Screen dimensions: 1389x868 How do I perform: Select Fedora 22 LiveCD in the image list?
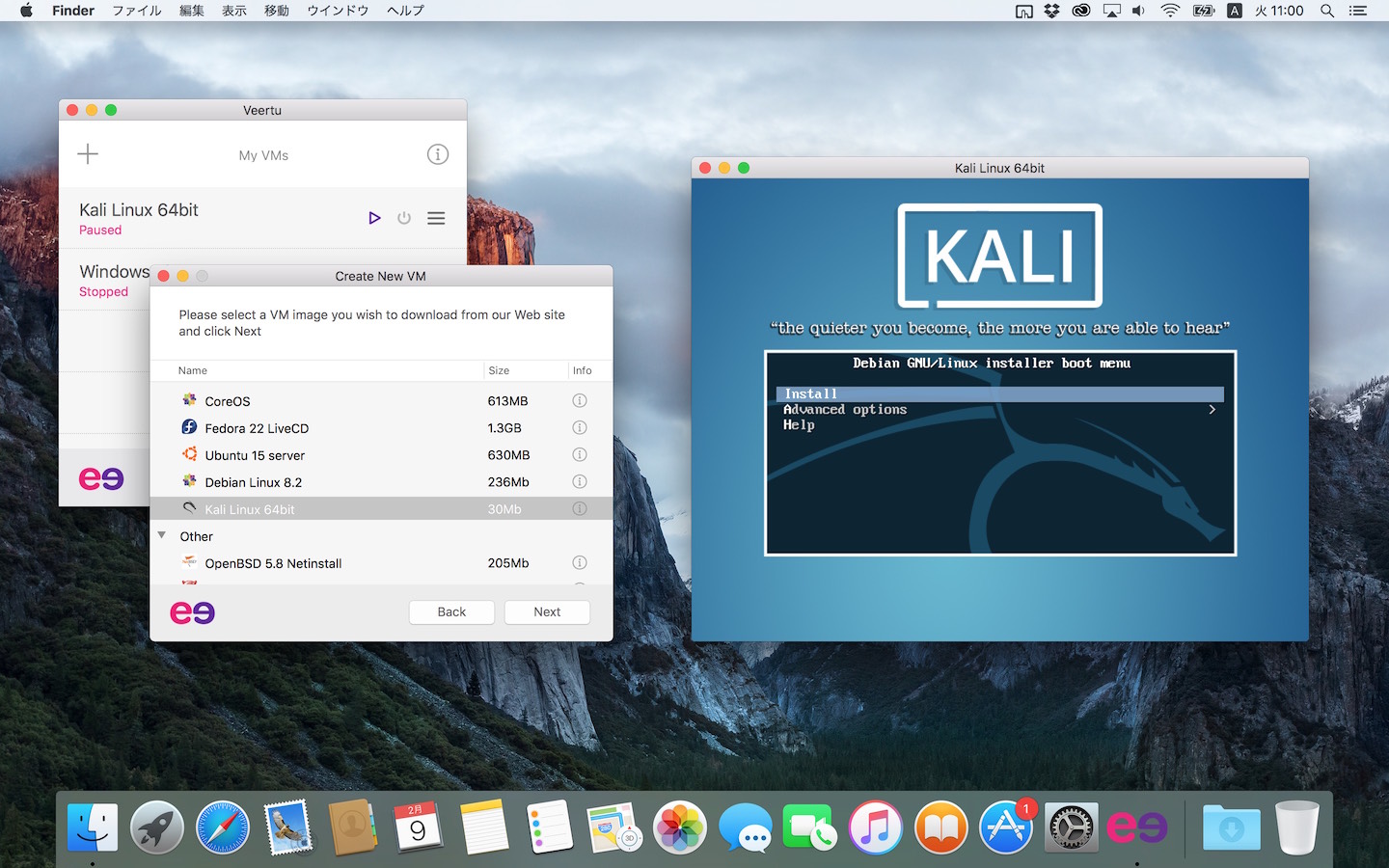[381, 427]
